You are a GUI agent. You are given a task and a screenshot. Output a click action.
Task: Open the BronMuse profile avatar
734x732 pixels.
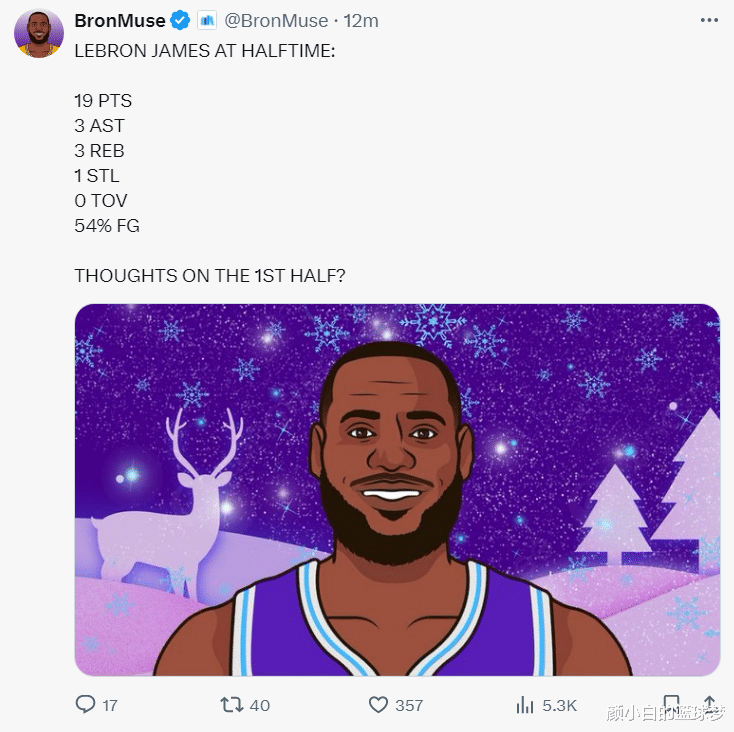[x=39, y=33]
